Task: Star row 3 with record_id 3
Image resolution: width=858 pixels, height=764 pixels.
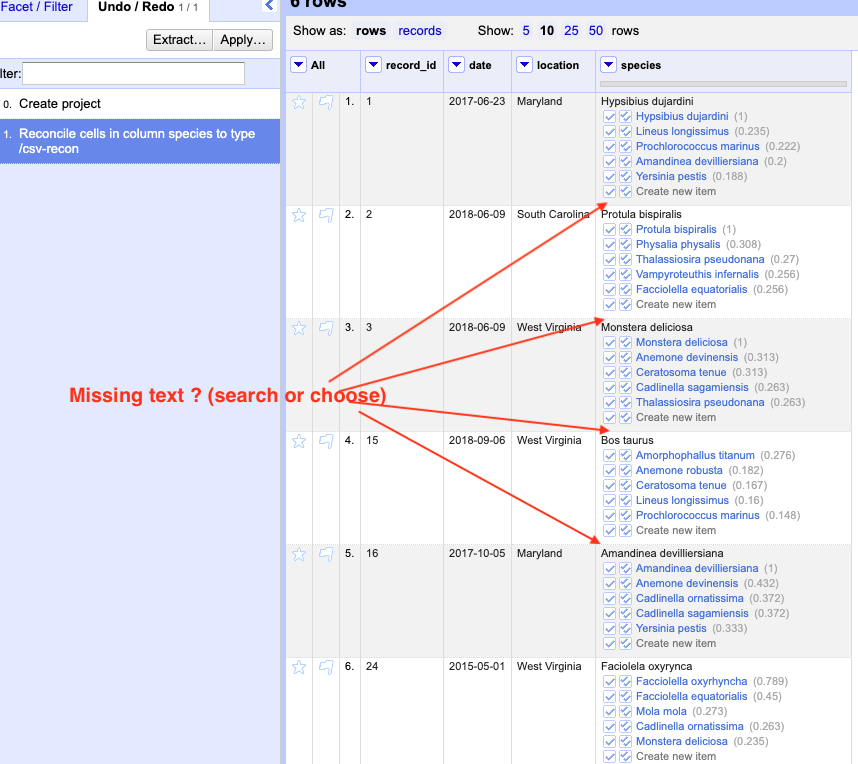Action: tap(299, 328)
